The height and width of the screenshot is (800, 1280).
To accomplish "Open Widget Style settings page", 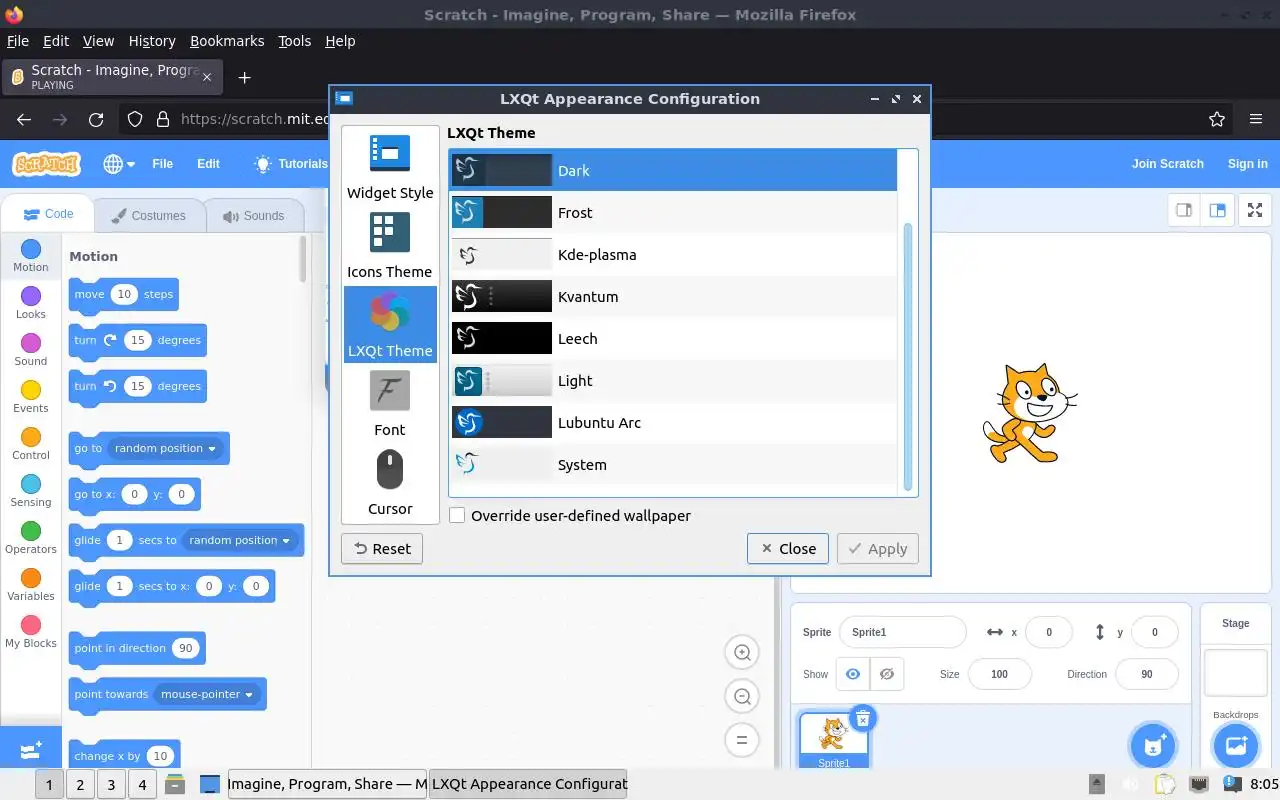I will (x=390, y=167).
